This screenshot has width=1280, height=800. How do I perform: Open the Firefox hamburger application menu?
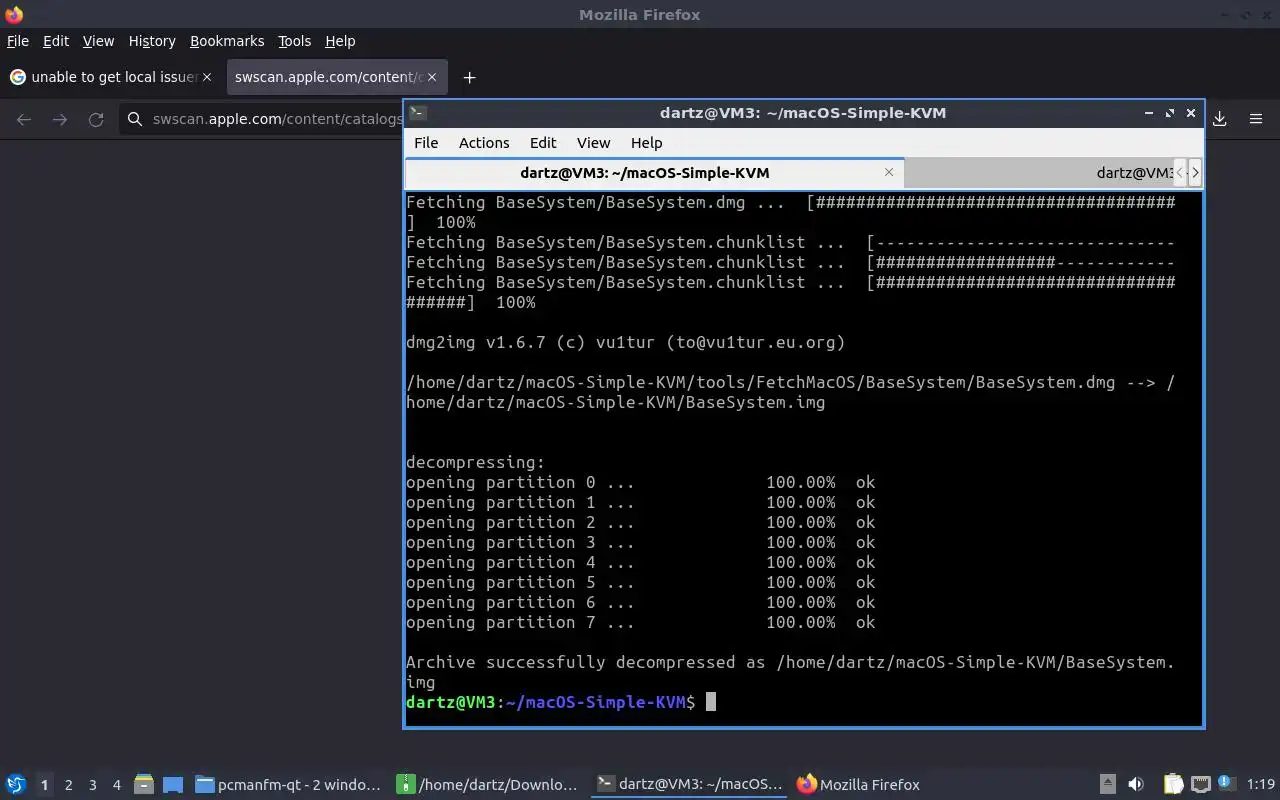1256,119
